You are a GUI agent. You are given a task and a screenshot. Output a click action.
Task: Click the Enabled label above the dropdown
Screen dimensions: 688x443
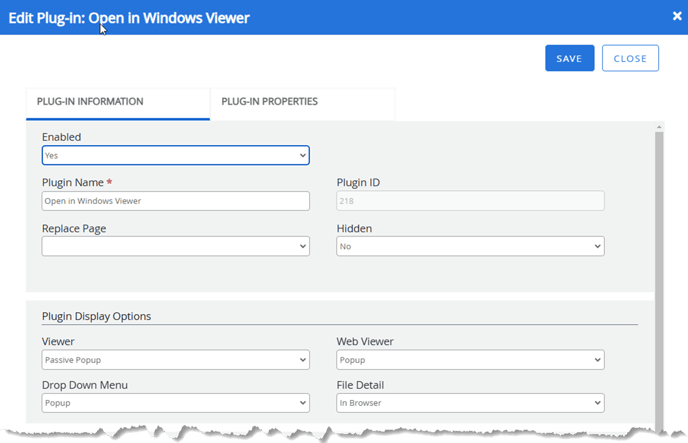(x=62, y=136)
